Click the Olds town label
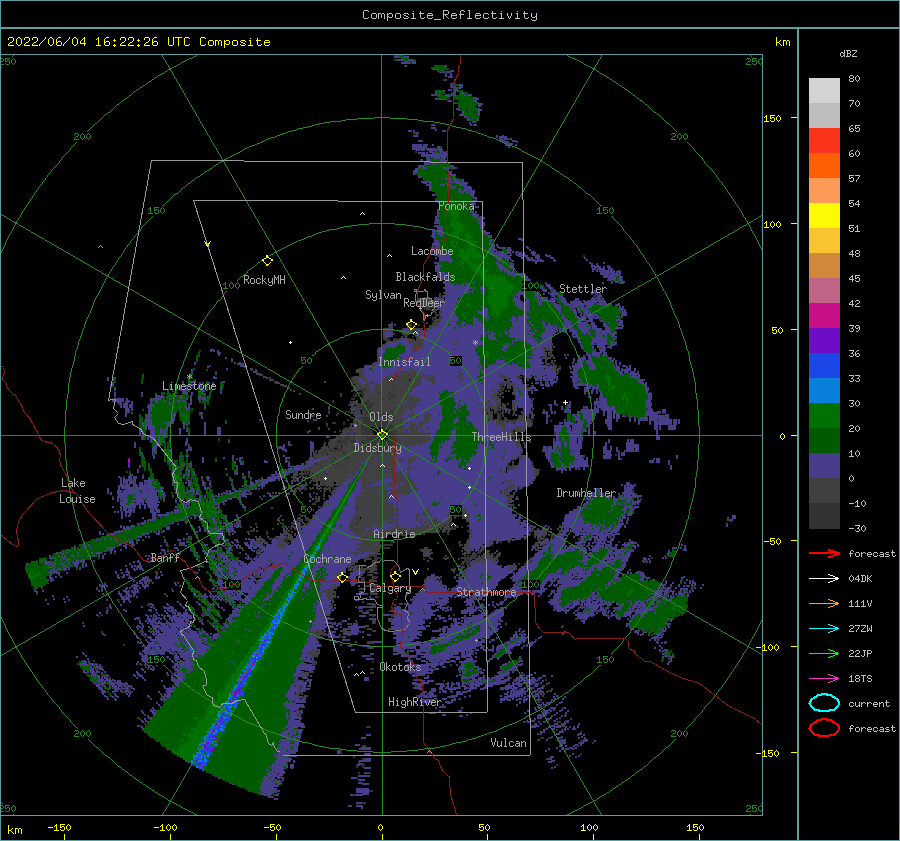The image size is (900, 841). click(381, 417)
